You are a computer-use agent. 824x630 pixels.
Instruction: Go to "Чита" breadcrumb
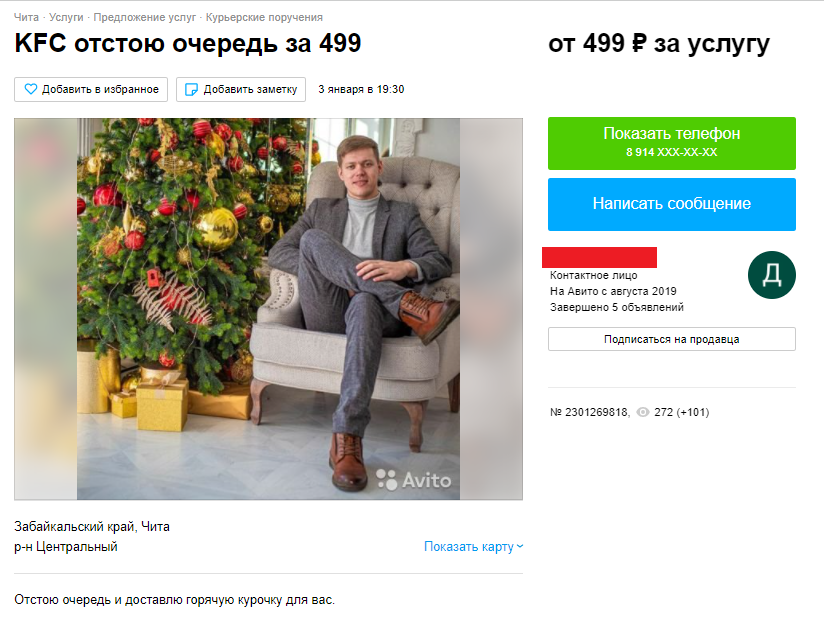(26, 17)
